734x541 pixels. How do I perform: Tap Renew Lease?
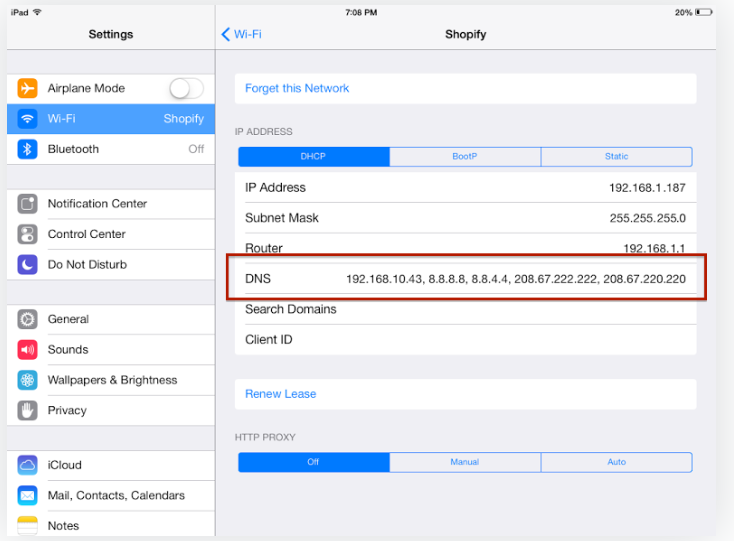[465, 394]
